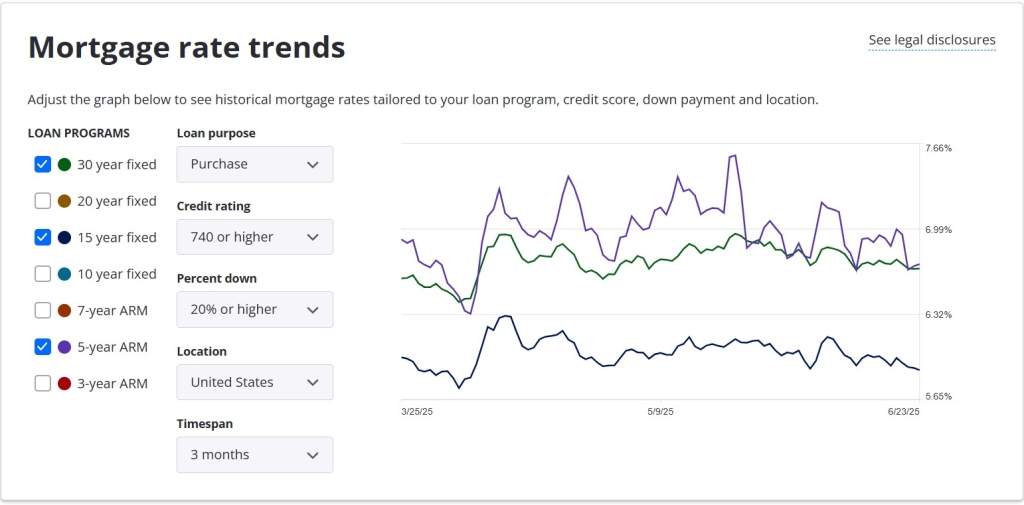Change the Location dropdown selection
The width and height of the screenshot is (1024, 505).
(255, 382)
